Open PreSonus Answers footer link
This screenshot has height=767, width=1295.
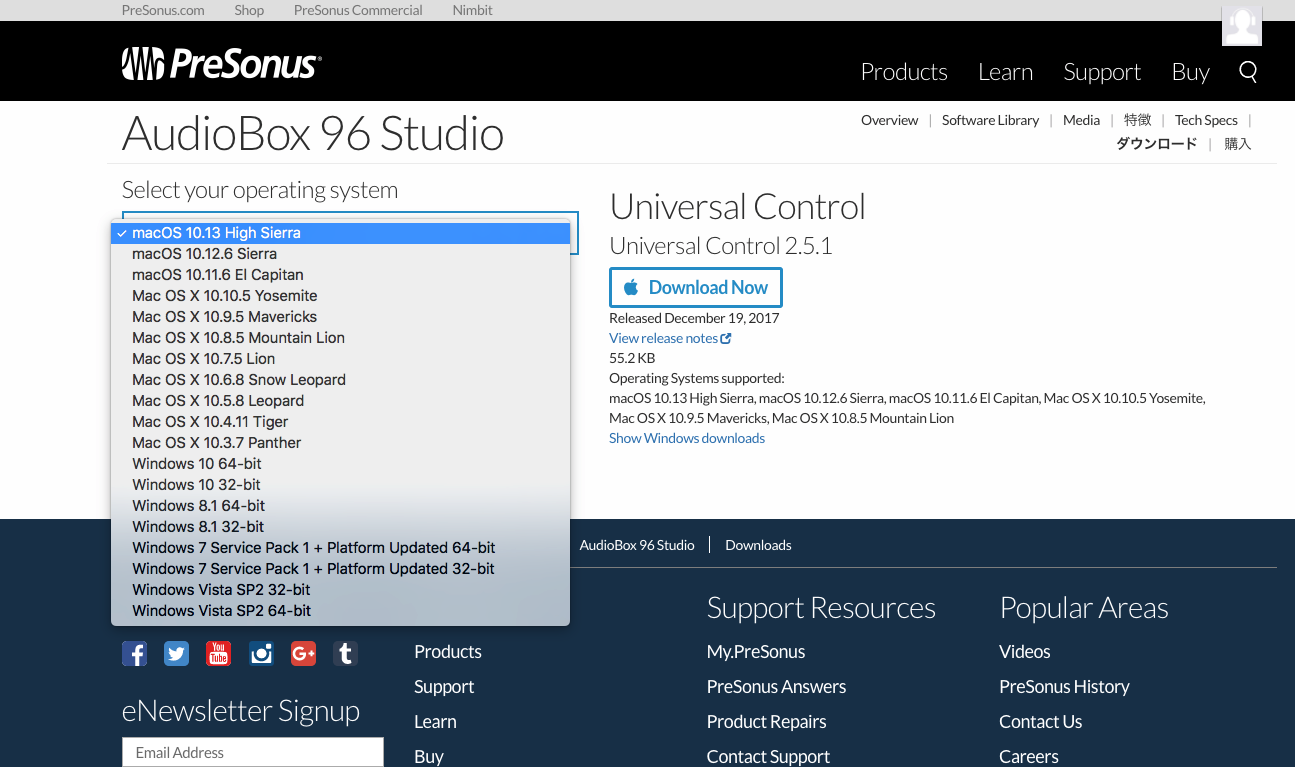click(x=776, y=687)
